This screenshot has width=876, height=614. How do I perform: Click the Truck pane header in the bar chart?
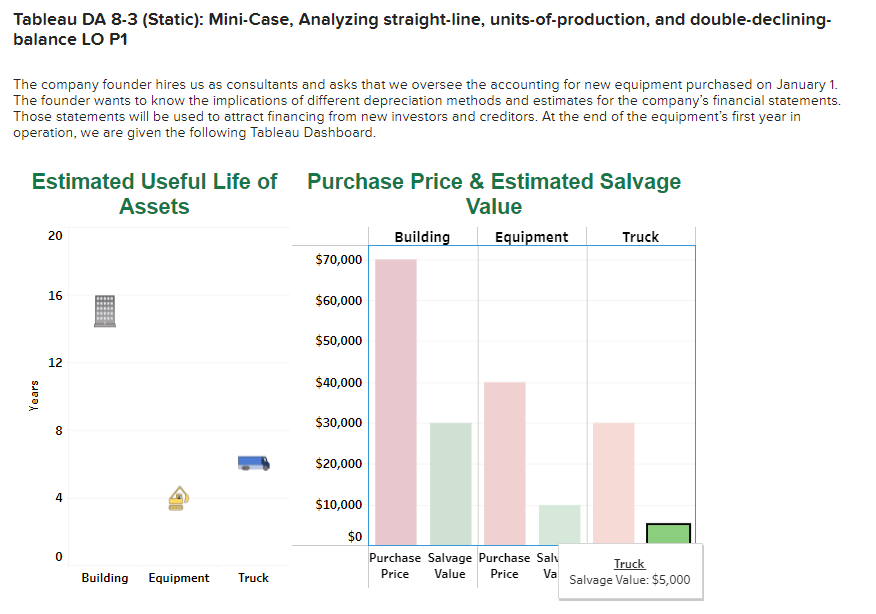pyautogui.click(x=639, y=236)
